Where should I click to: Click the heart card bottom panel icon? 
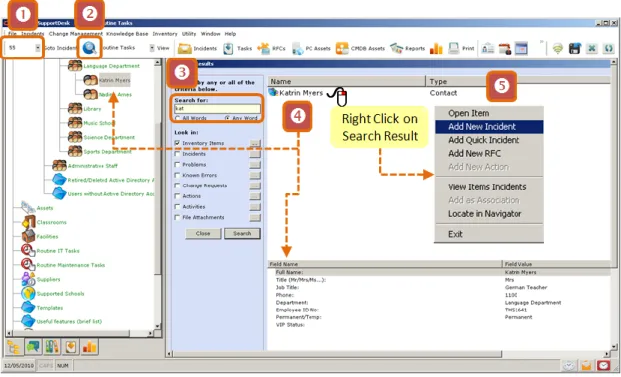pyautogui.click(x=70, y=347)
